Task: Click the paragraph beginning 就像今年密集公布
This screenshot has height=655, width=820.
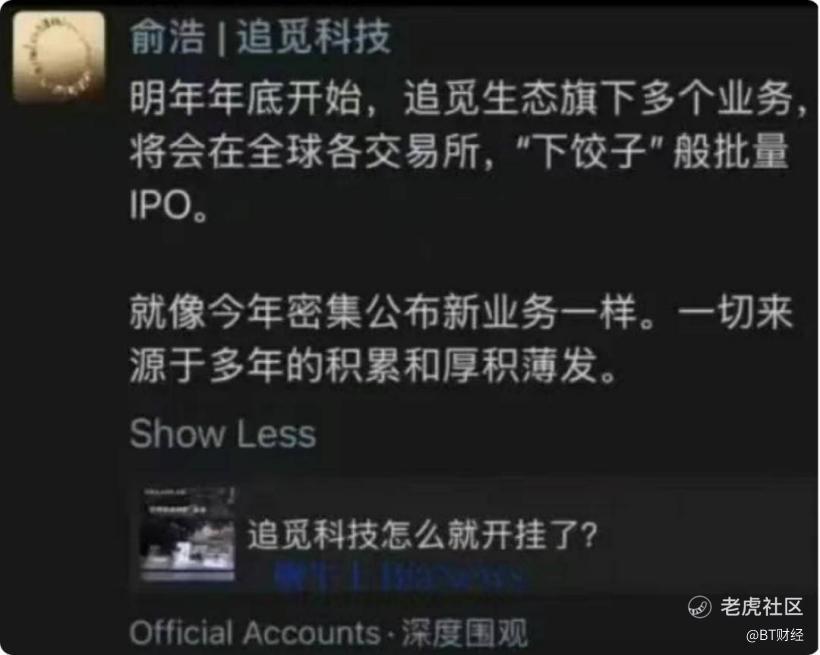Action: point(461,339)
